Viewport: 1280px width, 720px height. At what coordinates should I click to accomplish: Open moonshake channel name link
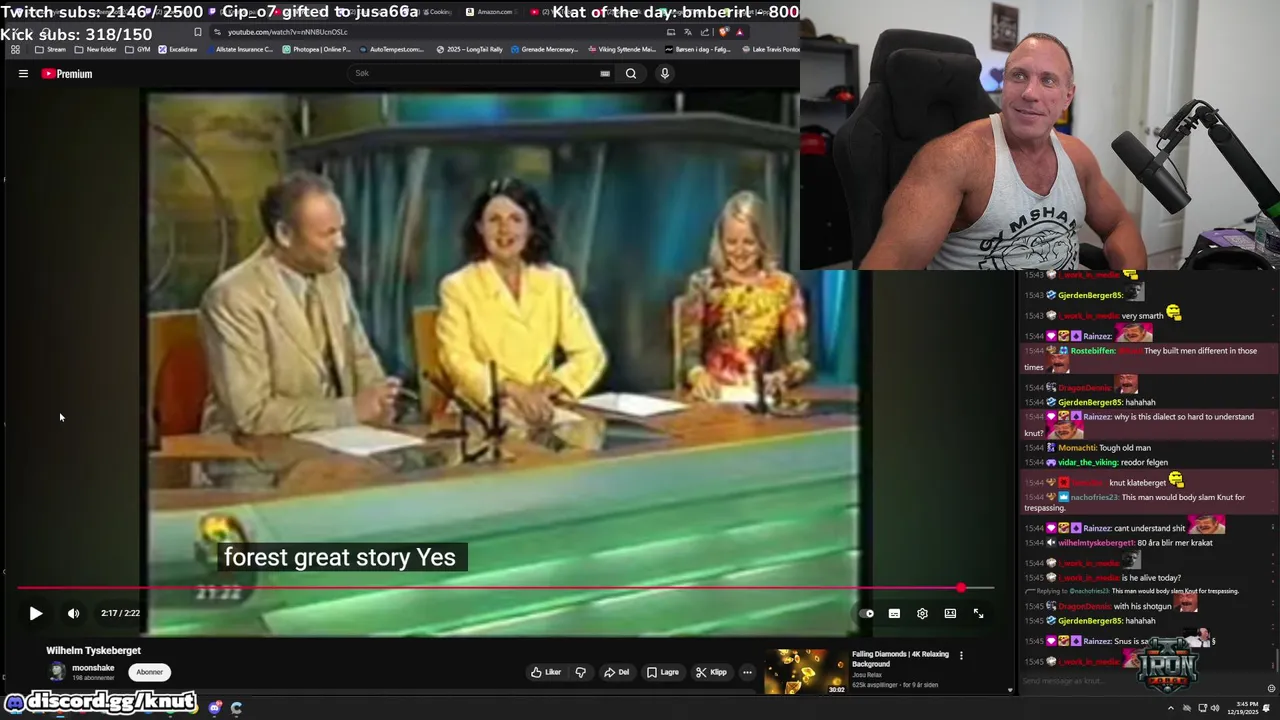(93, 667)
